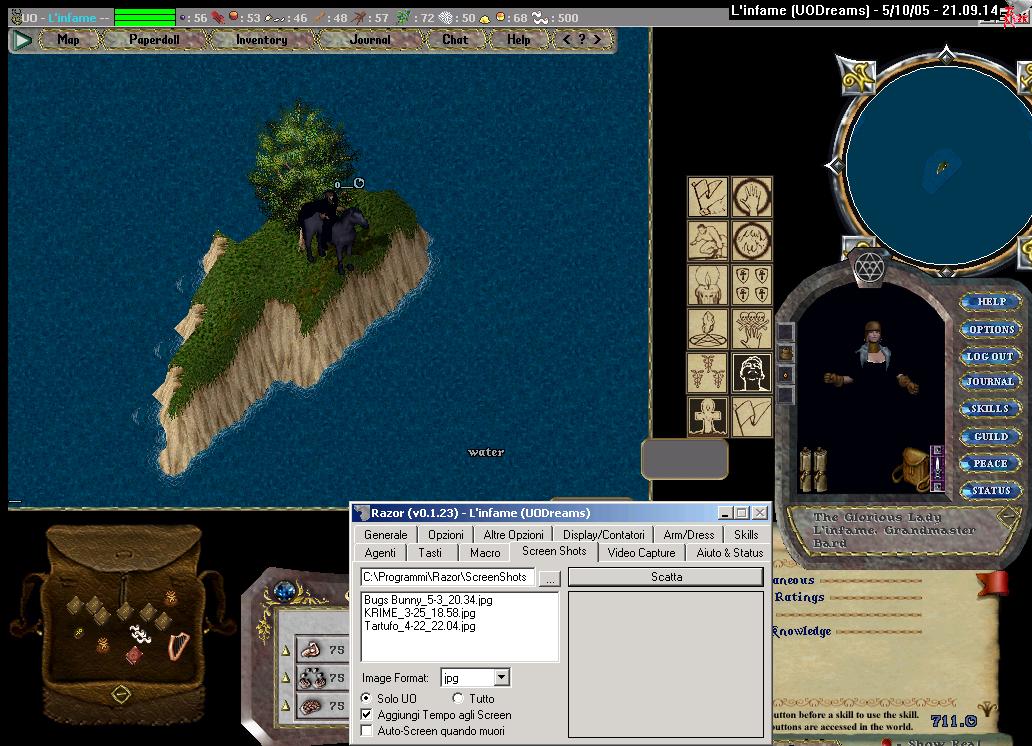Cast the four ankh shields spell icon
The height and width of the screenshot is (746, 1032).
[x=752, y=284]
